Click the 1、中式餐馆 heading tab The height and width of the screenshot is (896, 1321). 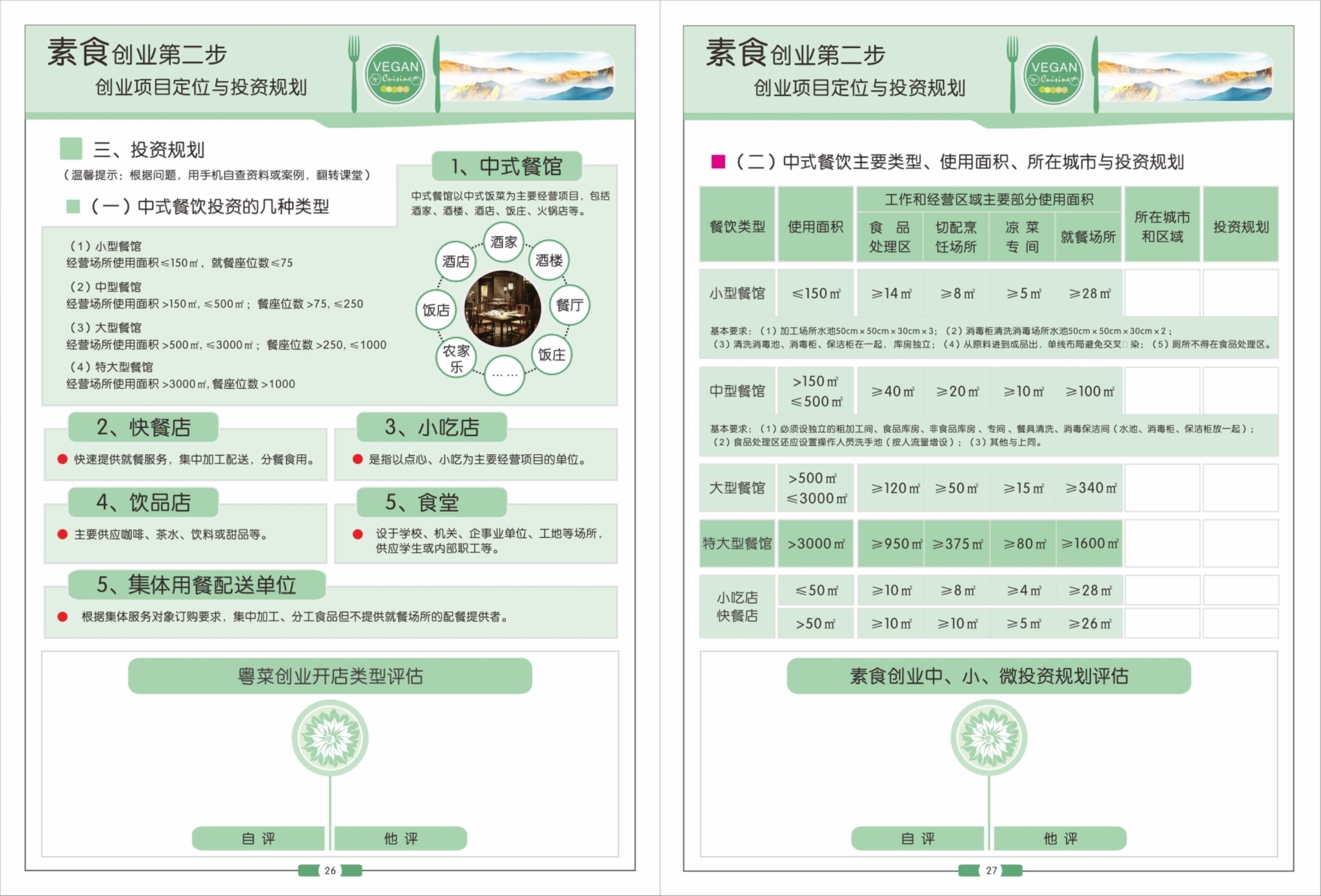[507, 166]
